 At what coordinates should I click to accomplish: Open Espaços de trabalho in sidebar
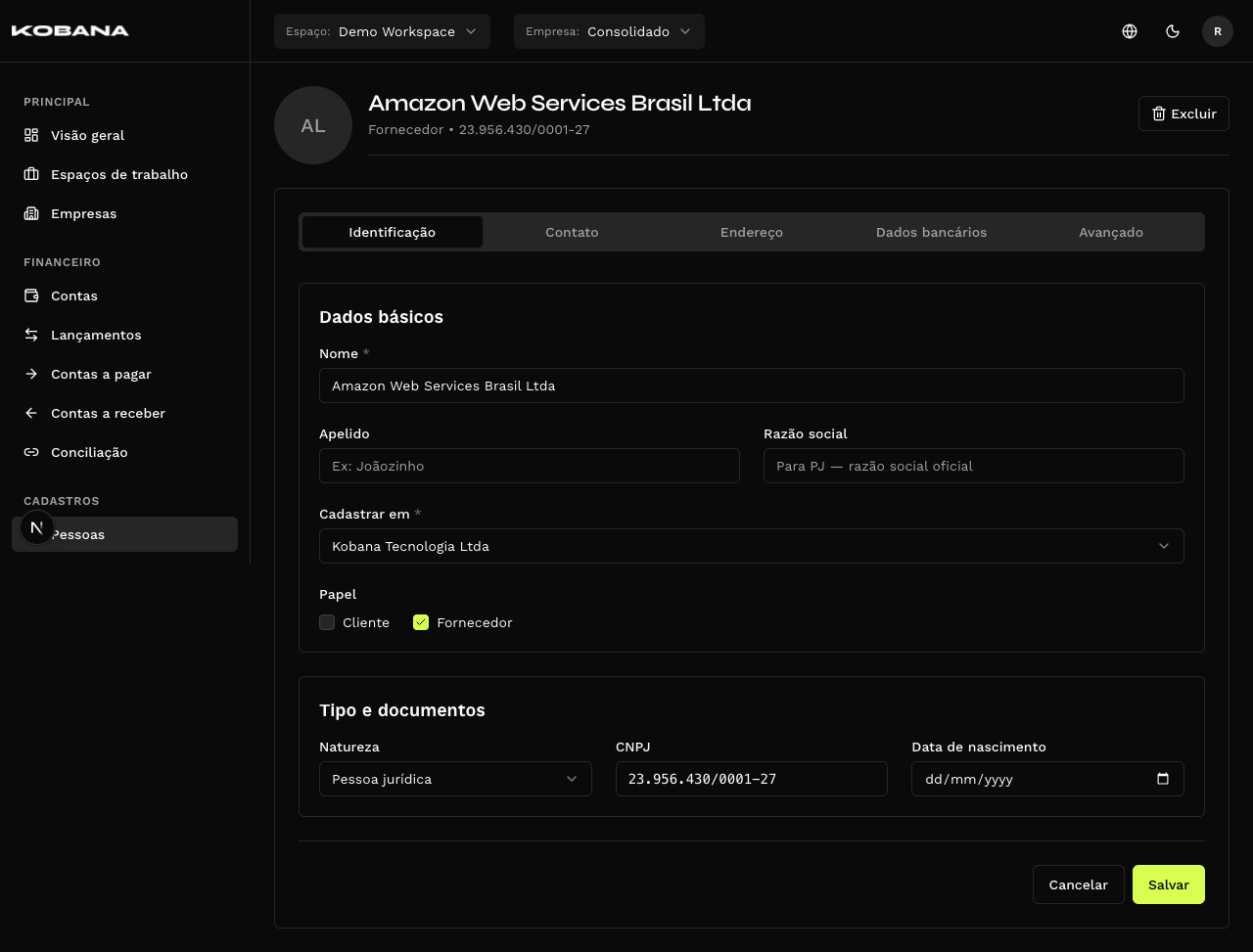tap(124, 174)
